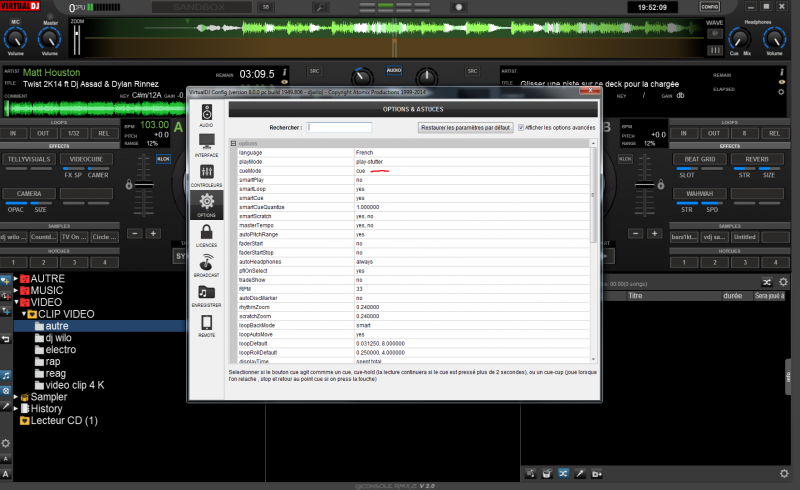Toggle deck A KLOK key lock
This screenshot has width=800, height=490.
point(163,159)
